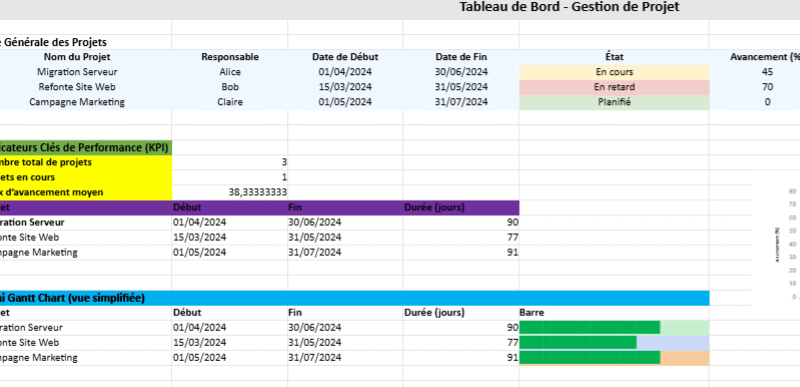800x387 pixels.
Task: Click end date 31/05/2024 in Bob's row
Action: pos(461,87)
